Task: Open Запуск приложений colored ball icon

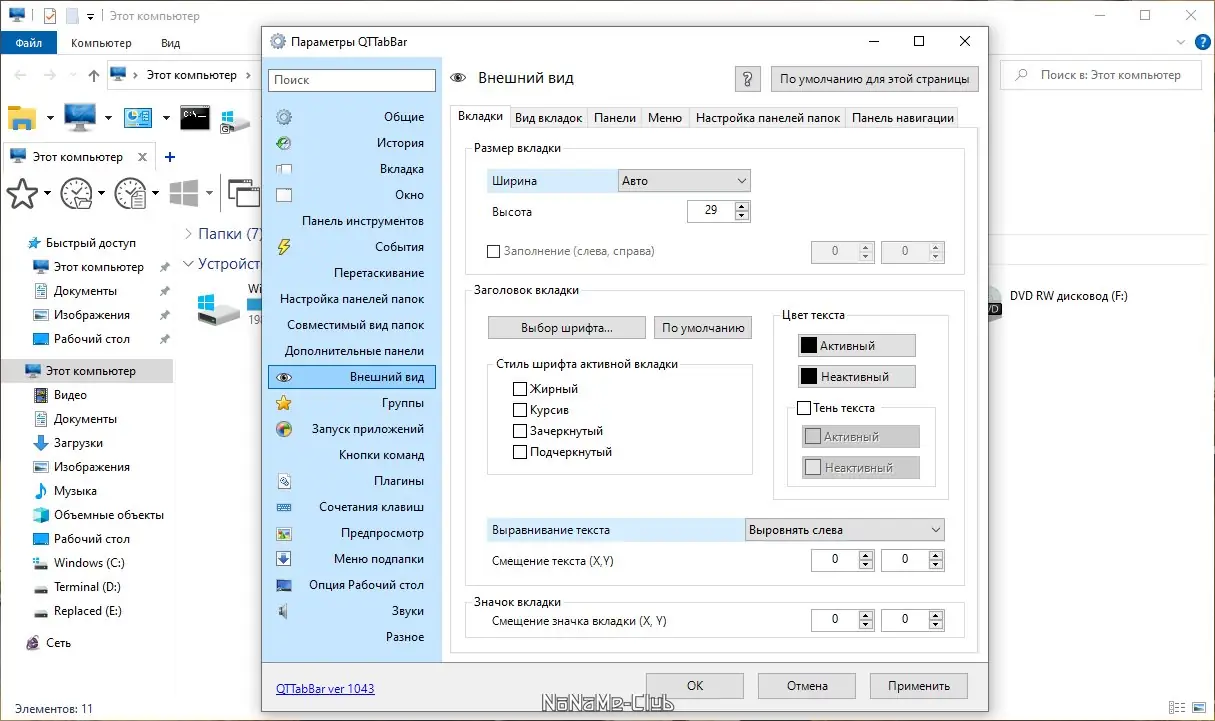Action: (x=284, y=429)
